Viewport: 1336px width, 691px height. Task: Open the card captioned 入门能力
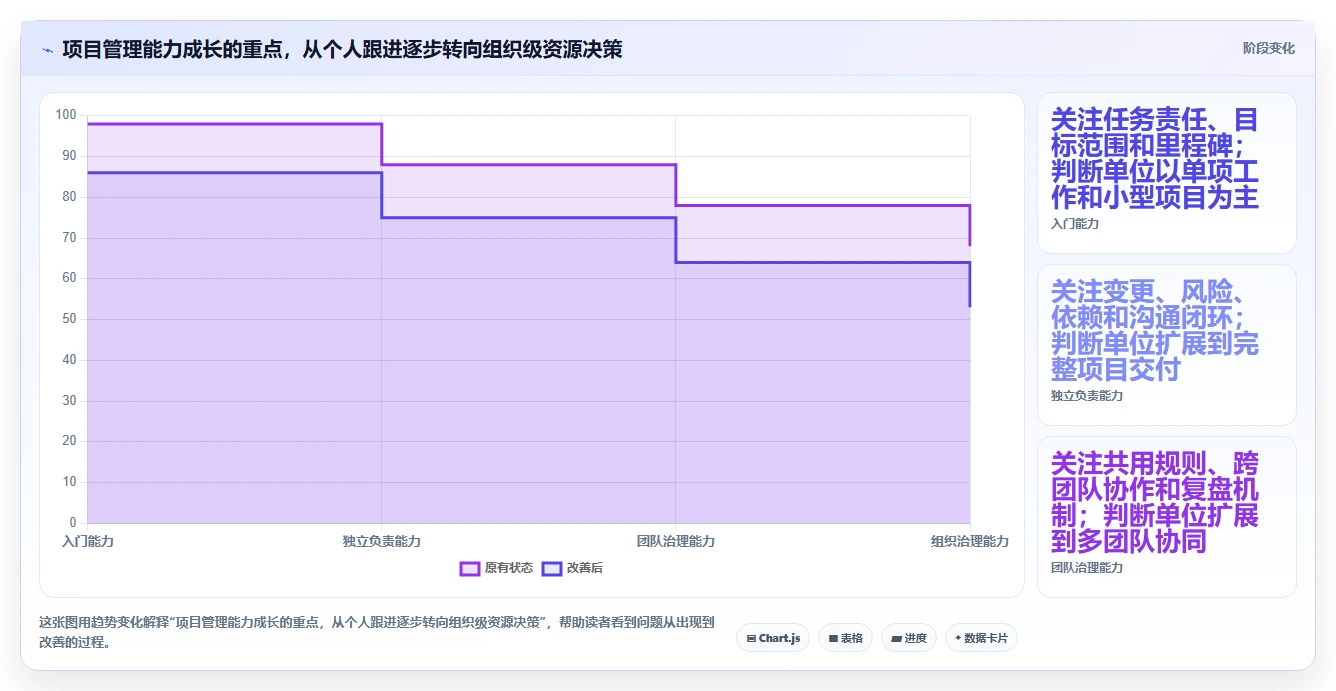(1167, 173)
